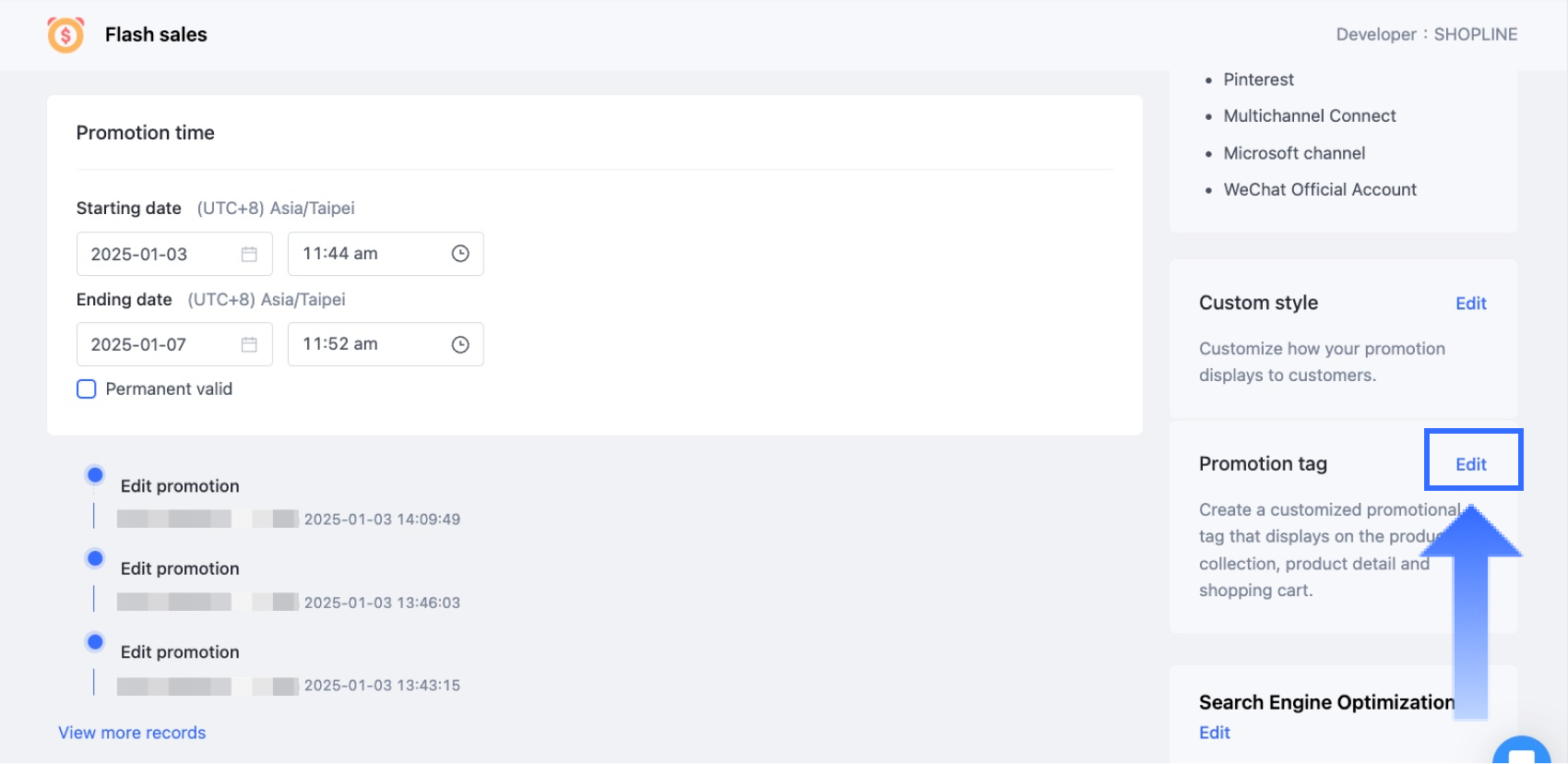This screenshot has height=764, width=1568.
Task: Click the second Edit promotion timeline dot
Action: tap(95, 558)
